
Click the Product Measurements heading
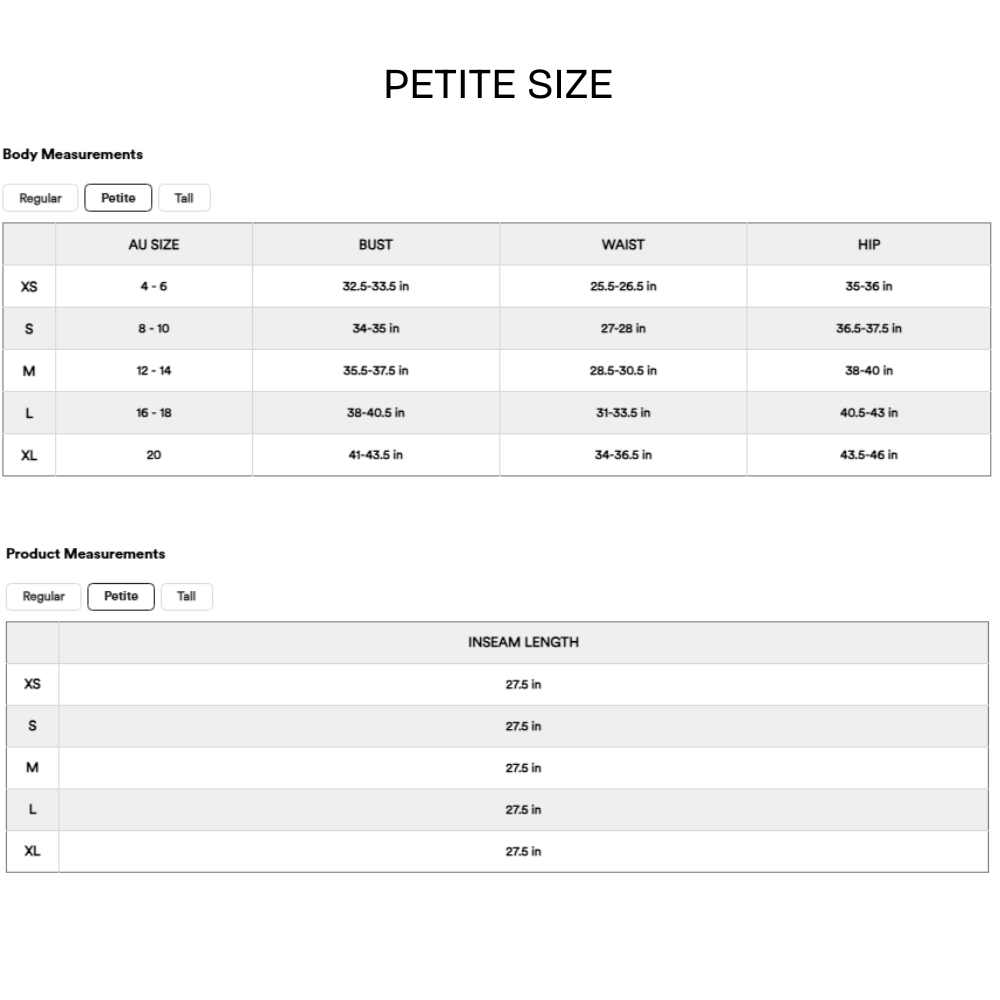85,554
